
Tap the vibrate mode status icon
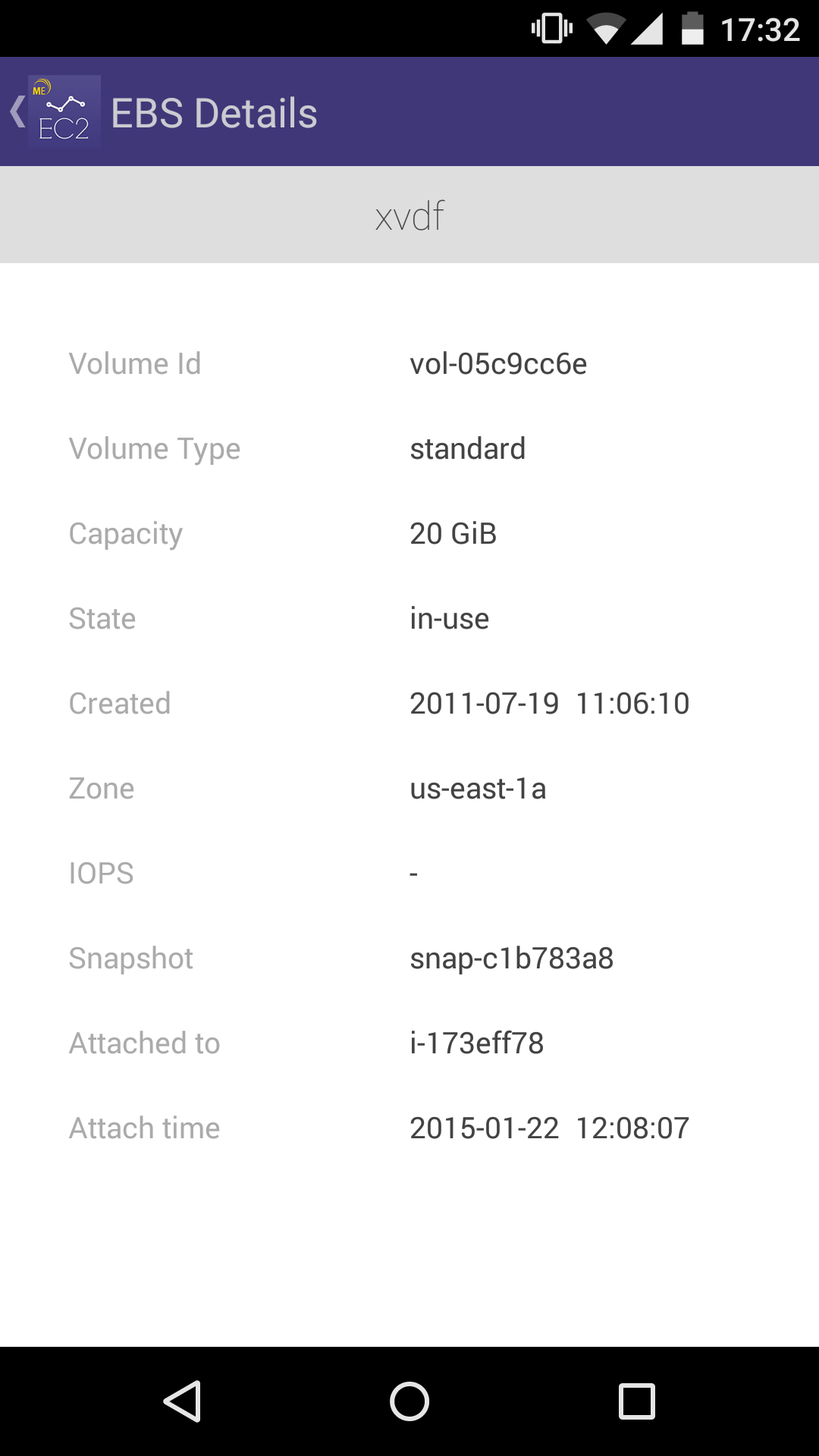pos(551,29)
